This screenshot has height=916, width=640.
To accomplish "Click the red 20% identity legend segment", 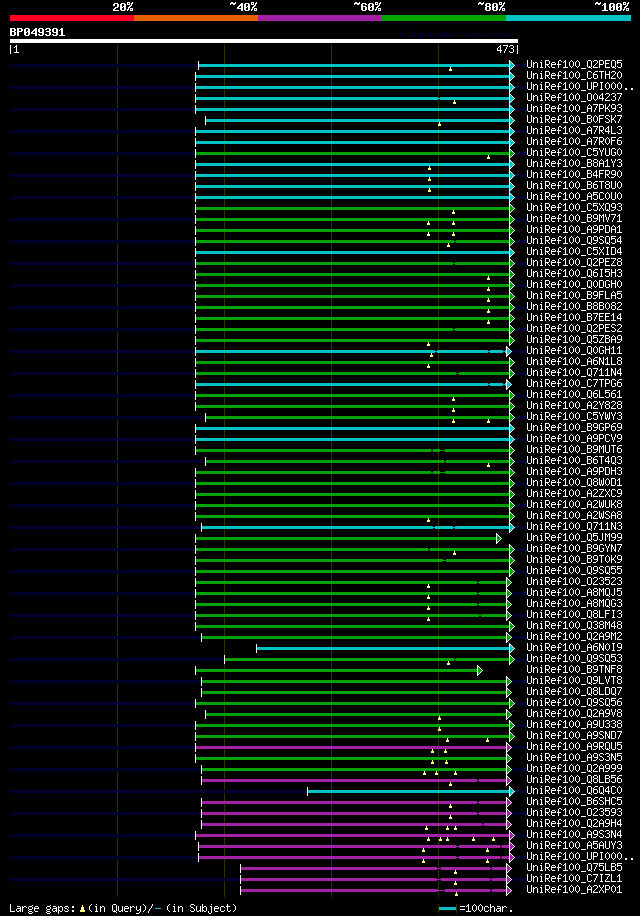I will [72, 18].
